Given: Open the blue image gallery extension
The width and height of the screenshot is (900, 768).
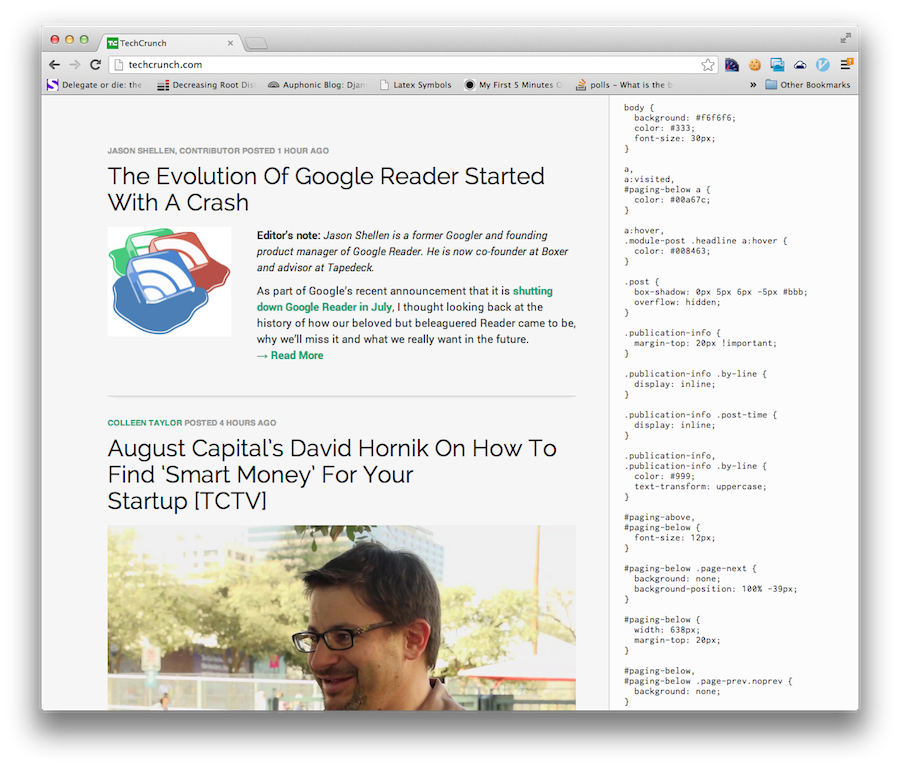Looking at the screenshot, I should point(777,65).
